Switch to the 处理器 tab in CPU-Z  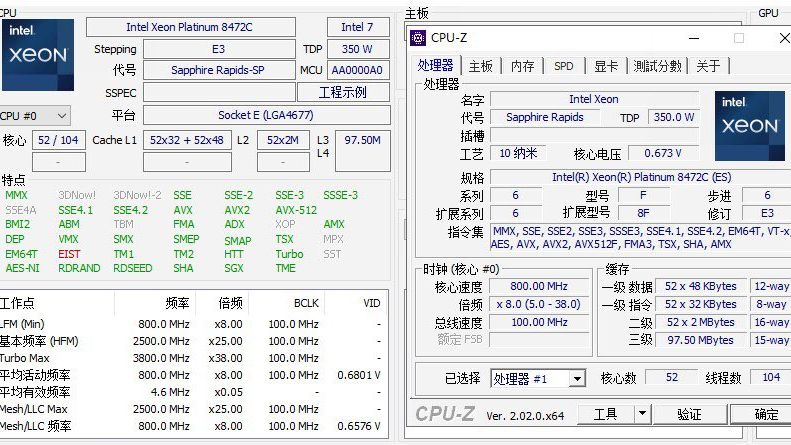tap(435, 66)
